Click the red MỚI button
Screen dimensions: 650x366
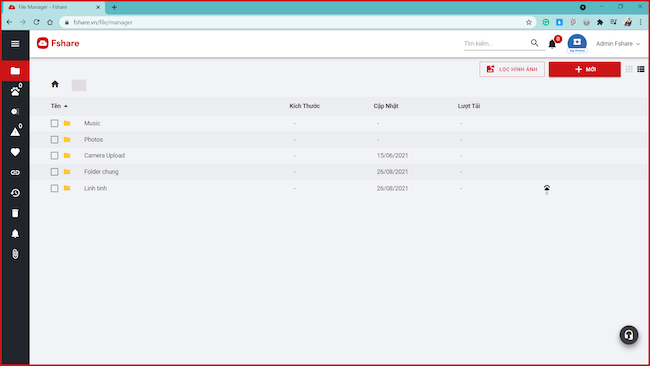[x=585, y=69]
